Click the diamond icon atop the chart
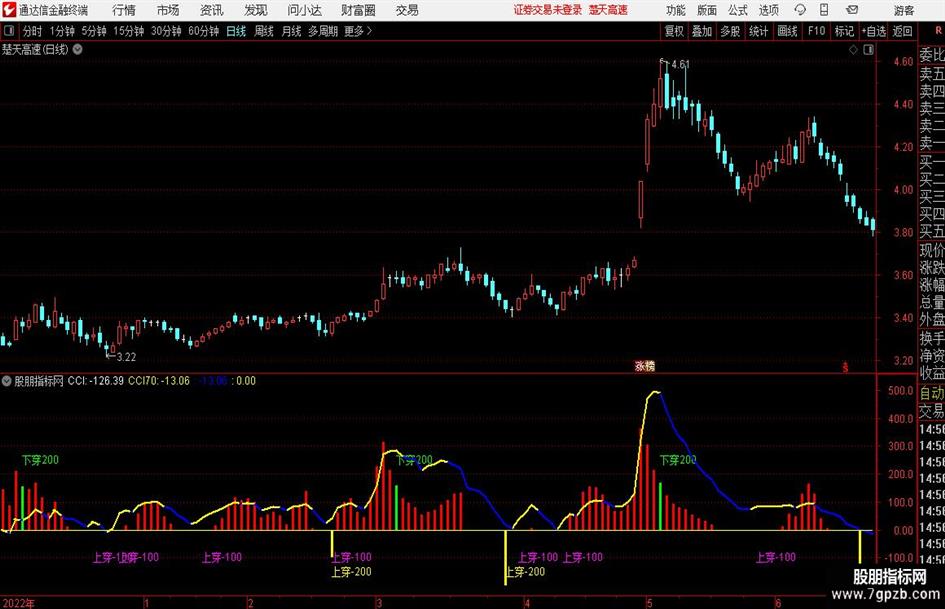The height and width of the screenshot is (609, 945). pos(853,50)
